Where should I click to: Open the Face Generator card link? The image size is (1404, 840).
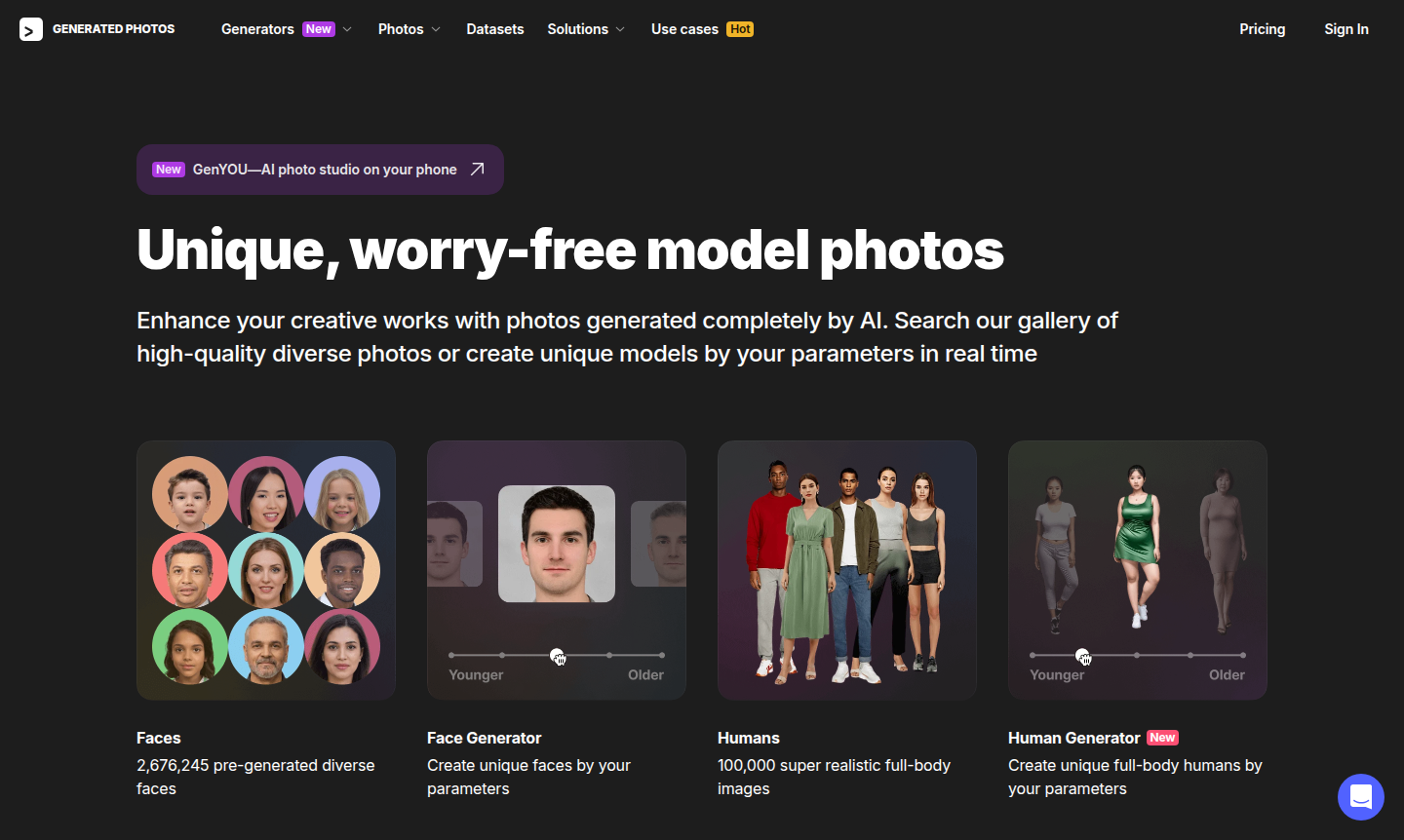484,738
